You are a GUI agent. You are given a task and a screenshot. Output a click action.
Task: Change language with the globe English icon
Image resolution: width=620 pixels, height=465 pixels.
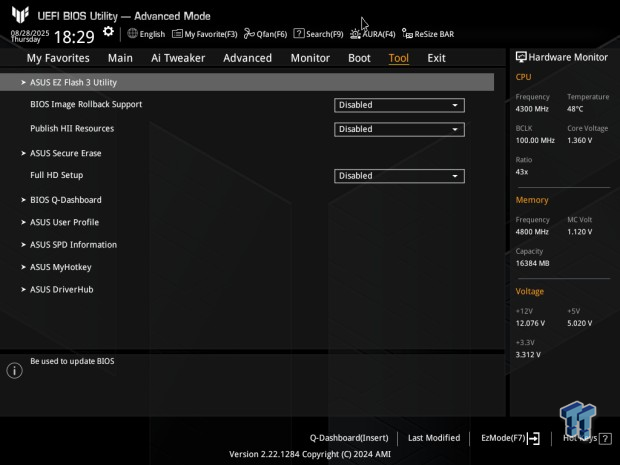coord(146,34)
